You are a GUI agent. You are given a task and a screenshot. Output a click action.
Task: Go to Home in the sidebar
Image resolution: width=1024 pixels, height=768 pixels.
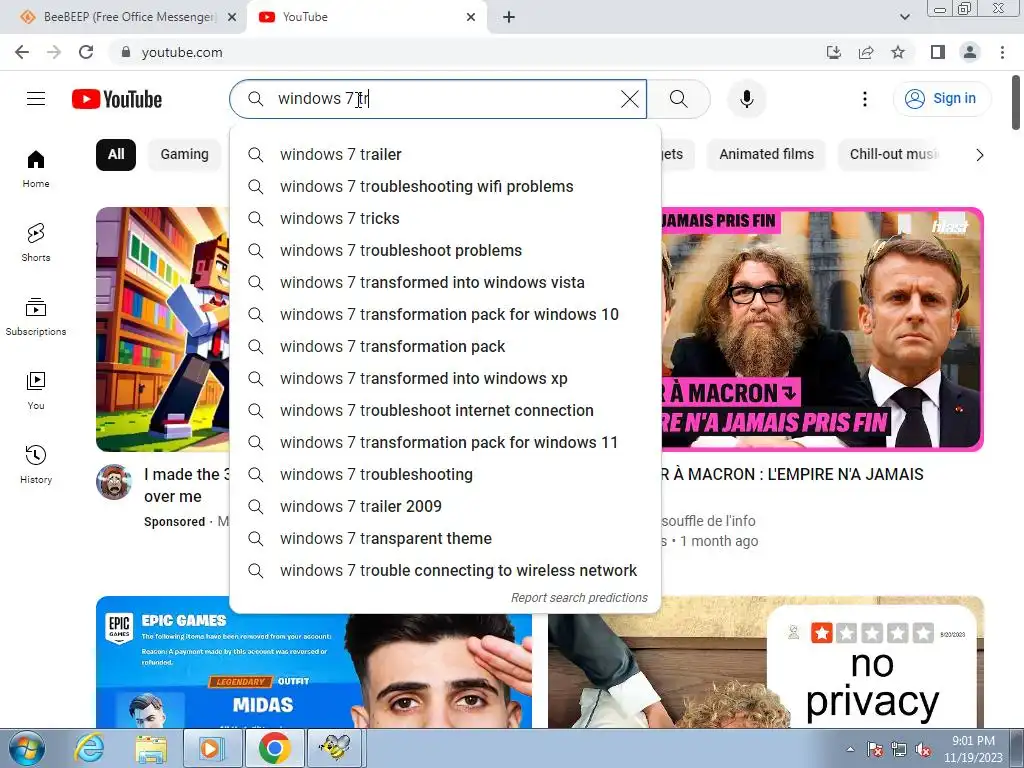pyautogui.click(x=36, y=169)
